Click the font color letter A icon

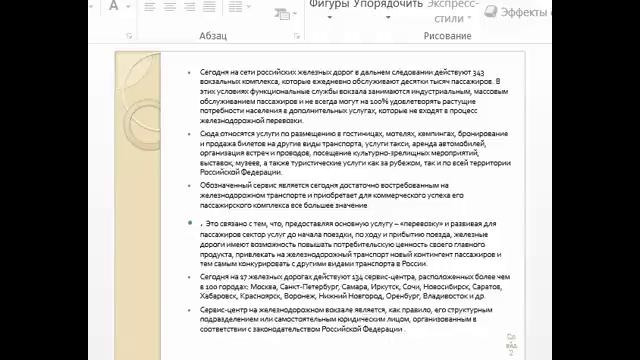(x=114, y=6)
